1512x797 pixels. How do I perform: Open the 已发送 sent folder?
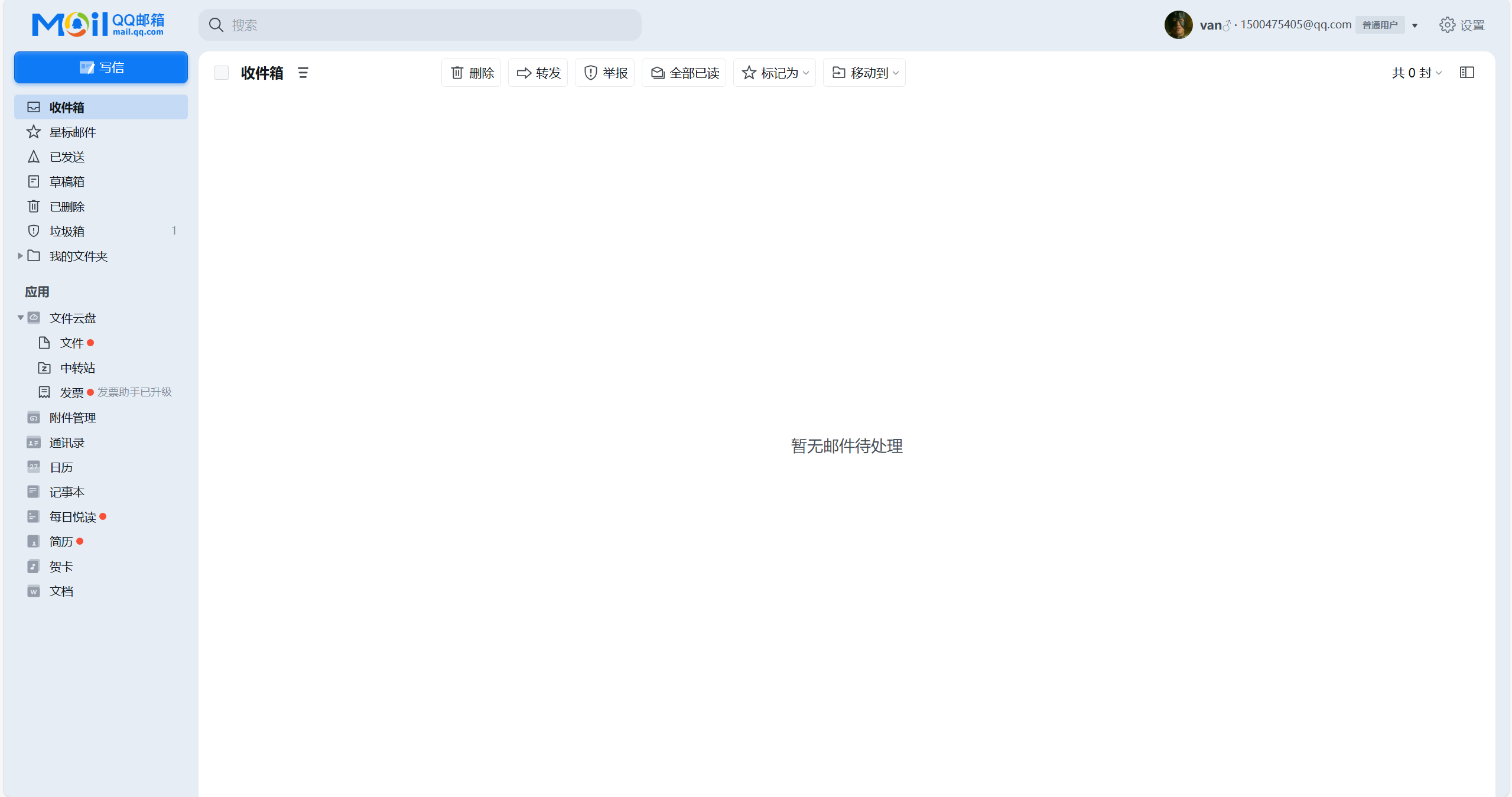point(67,157)
